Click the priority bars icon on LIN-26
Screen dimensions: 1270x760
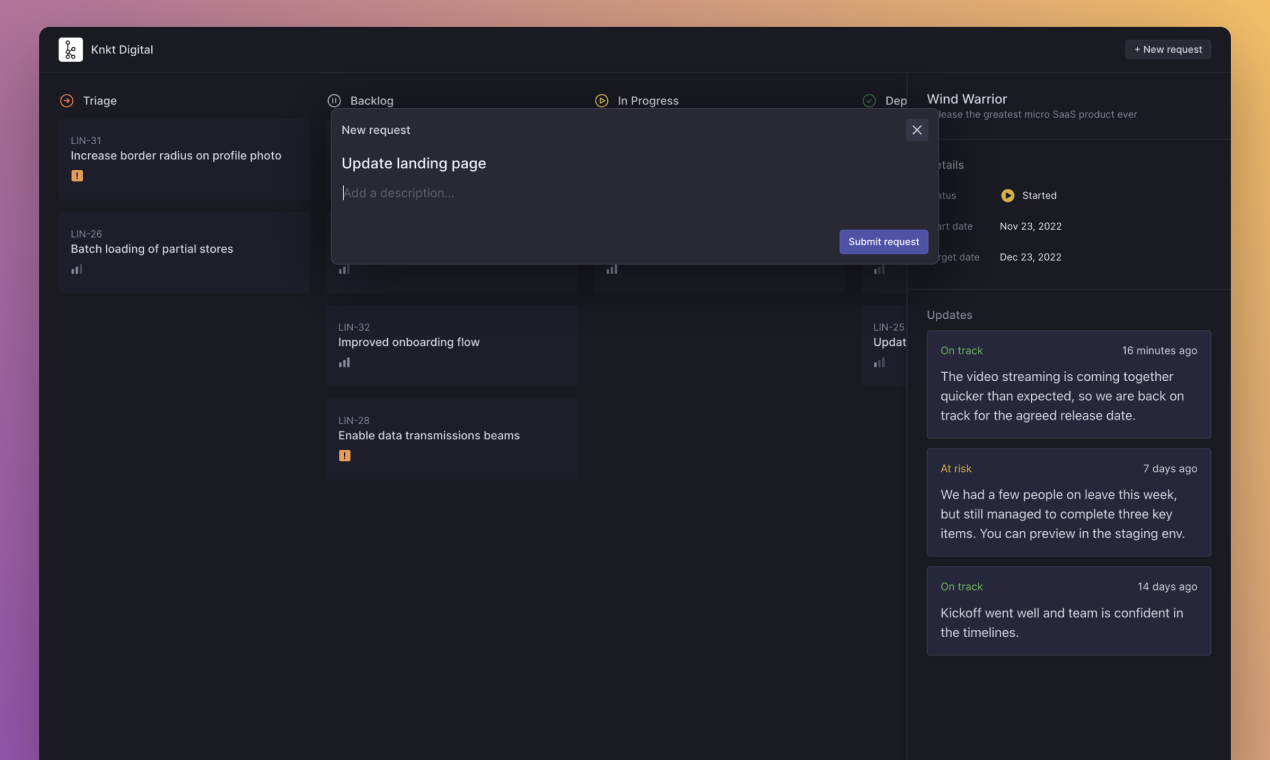coord(76,268)
